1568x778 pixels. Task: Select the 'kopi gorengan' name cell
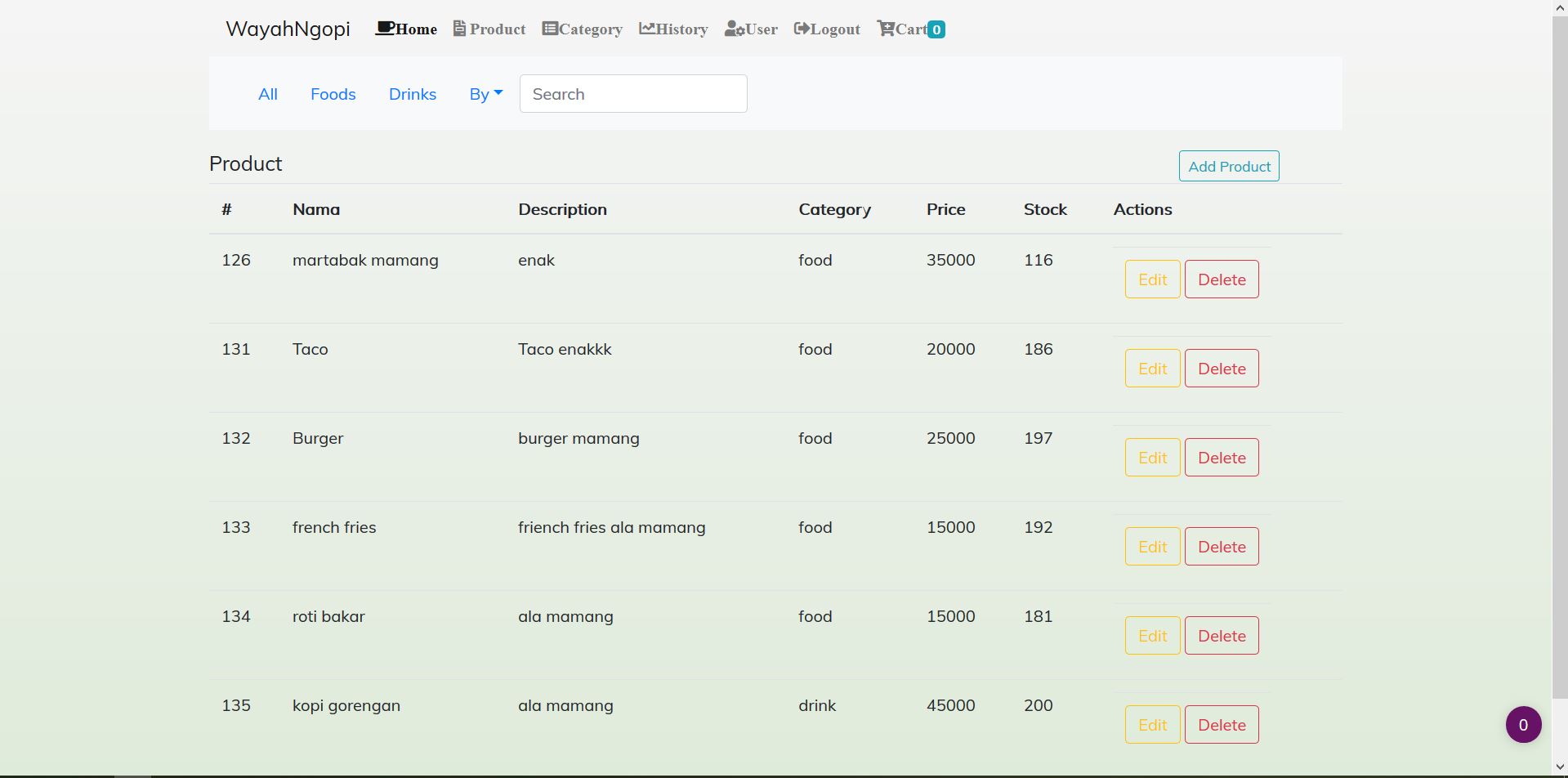coord(346,705)
